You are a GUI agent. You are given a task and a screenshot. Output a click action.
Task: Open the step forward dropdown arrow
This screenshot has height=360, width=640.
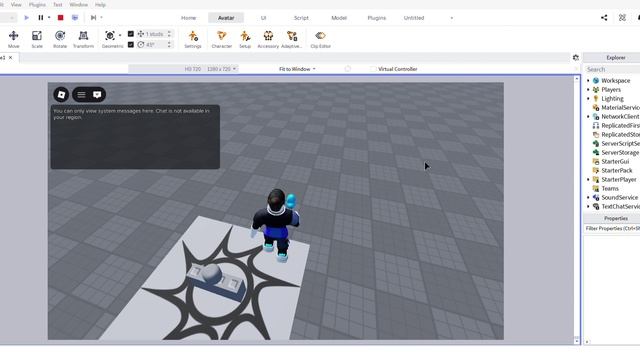(101, 18)
